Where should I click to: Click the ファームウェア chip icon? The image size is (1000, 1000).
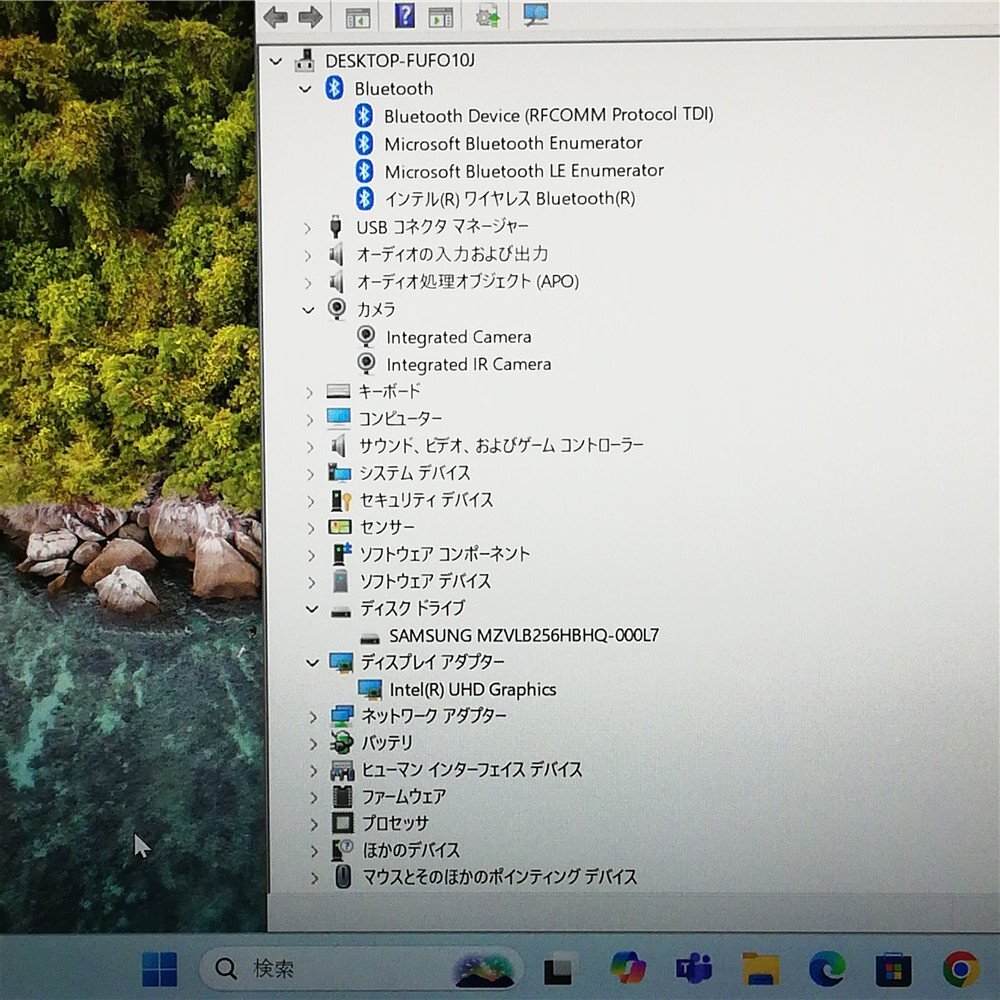pos(342,797)
